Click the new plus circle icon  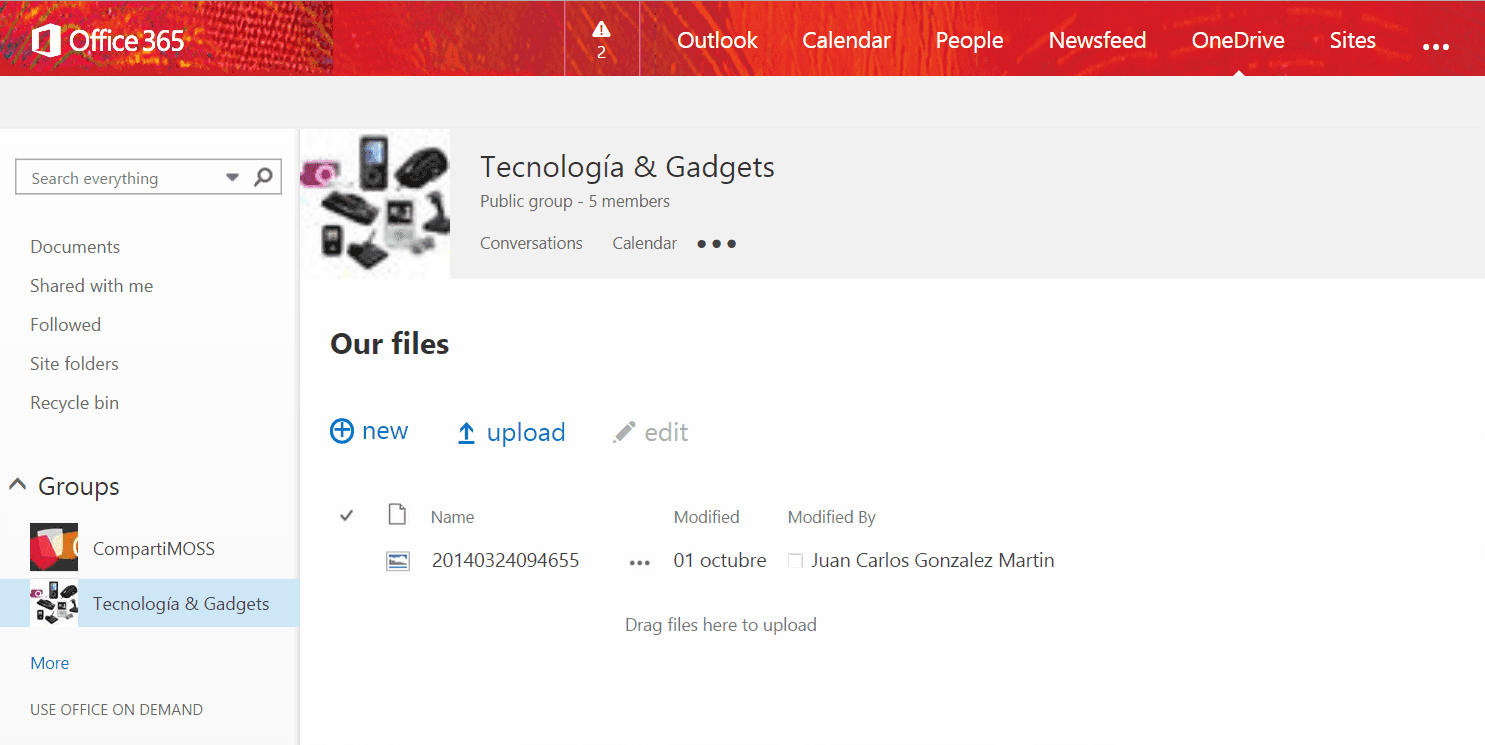pos(342,431)
